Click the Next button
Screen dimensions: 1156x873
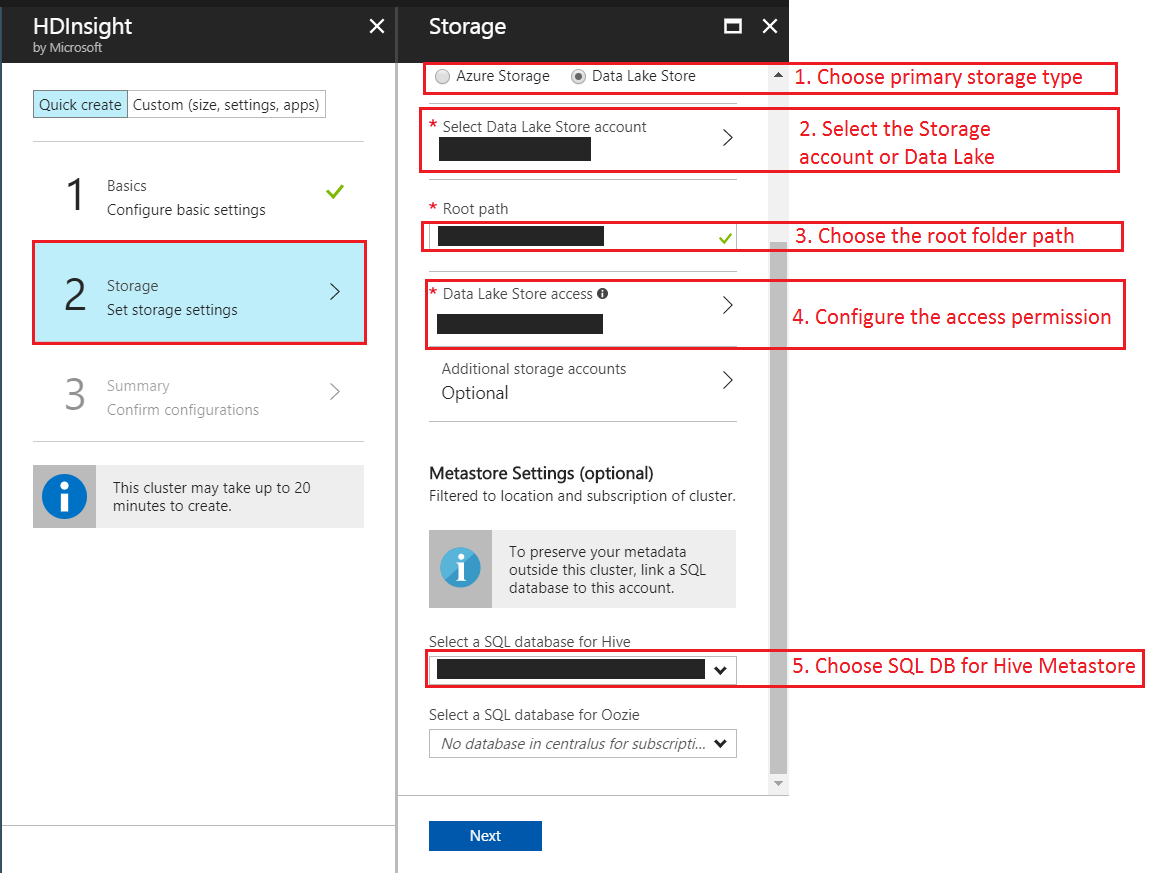485,835
